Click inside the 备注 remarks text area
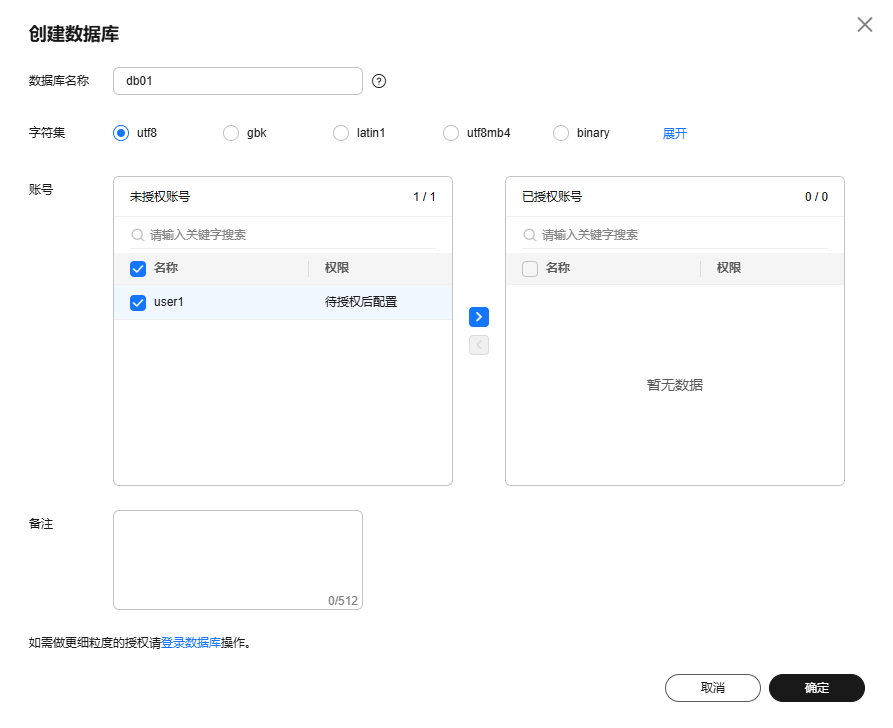The image size is (893, 728). 238,555
